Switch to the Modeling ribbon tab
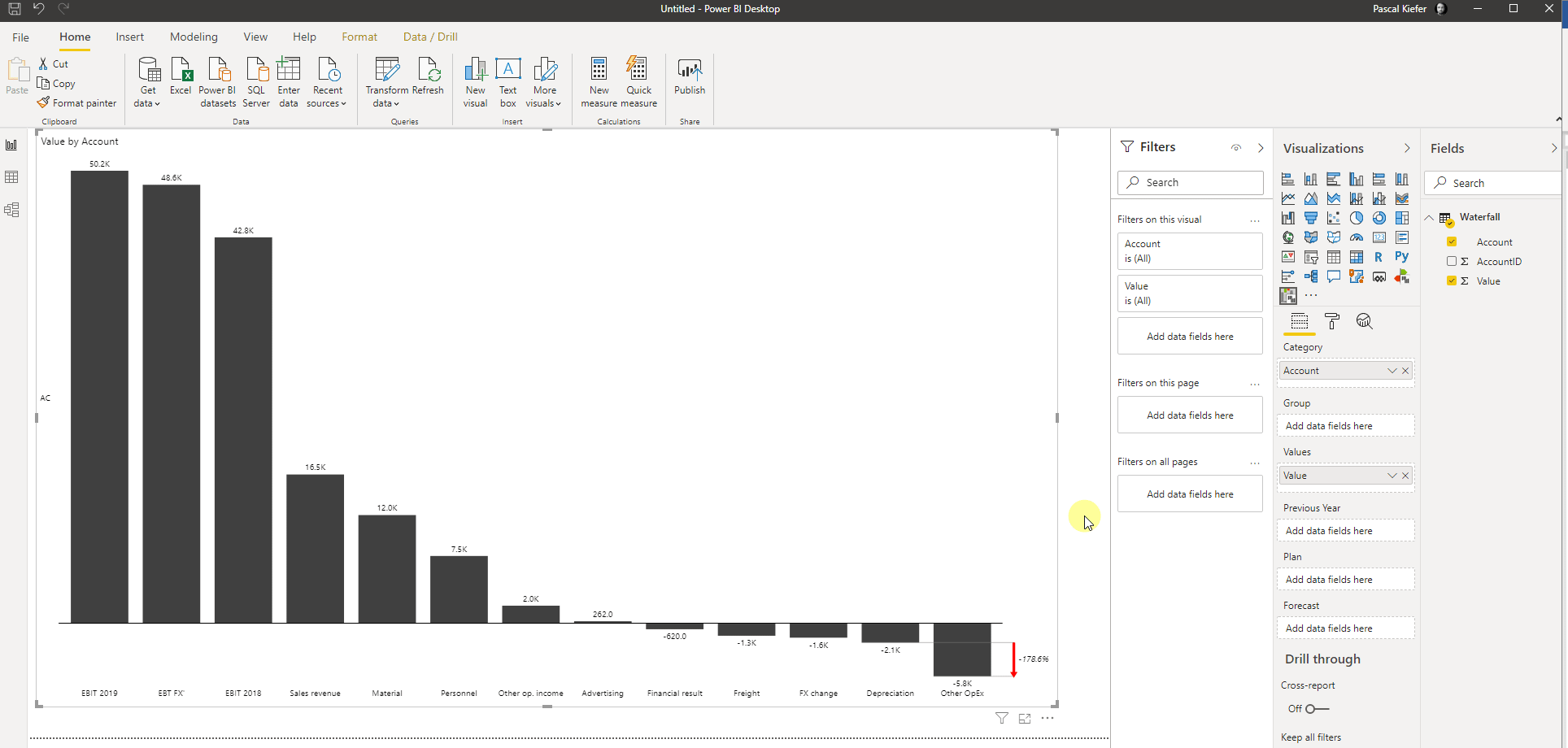 [193, 37]
